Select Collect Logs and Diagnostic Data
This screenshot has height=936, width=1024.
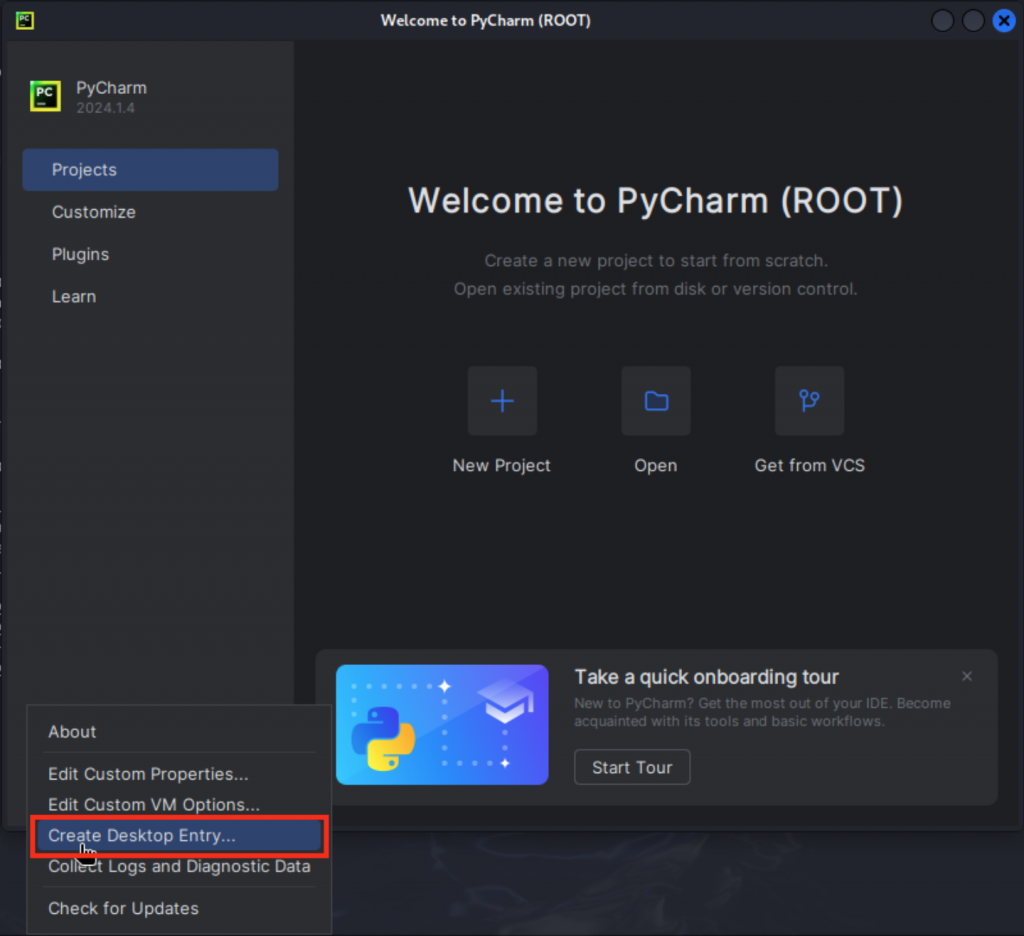[179, 866]
